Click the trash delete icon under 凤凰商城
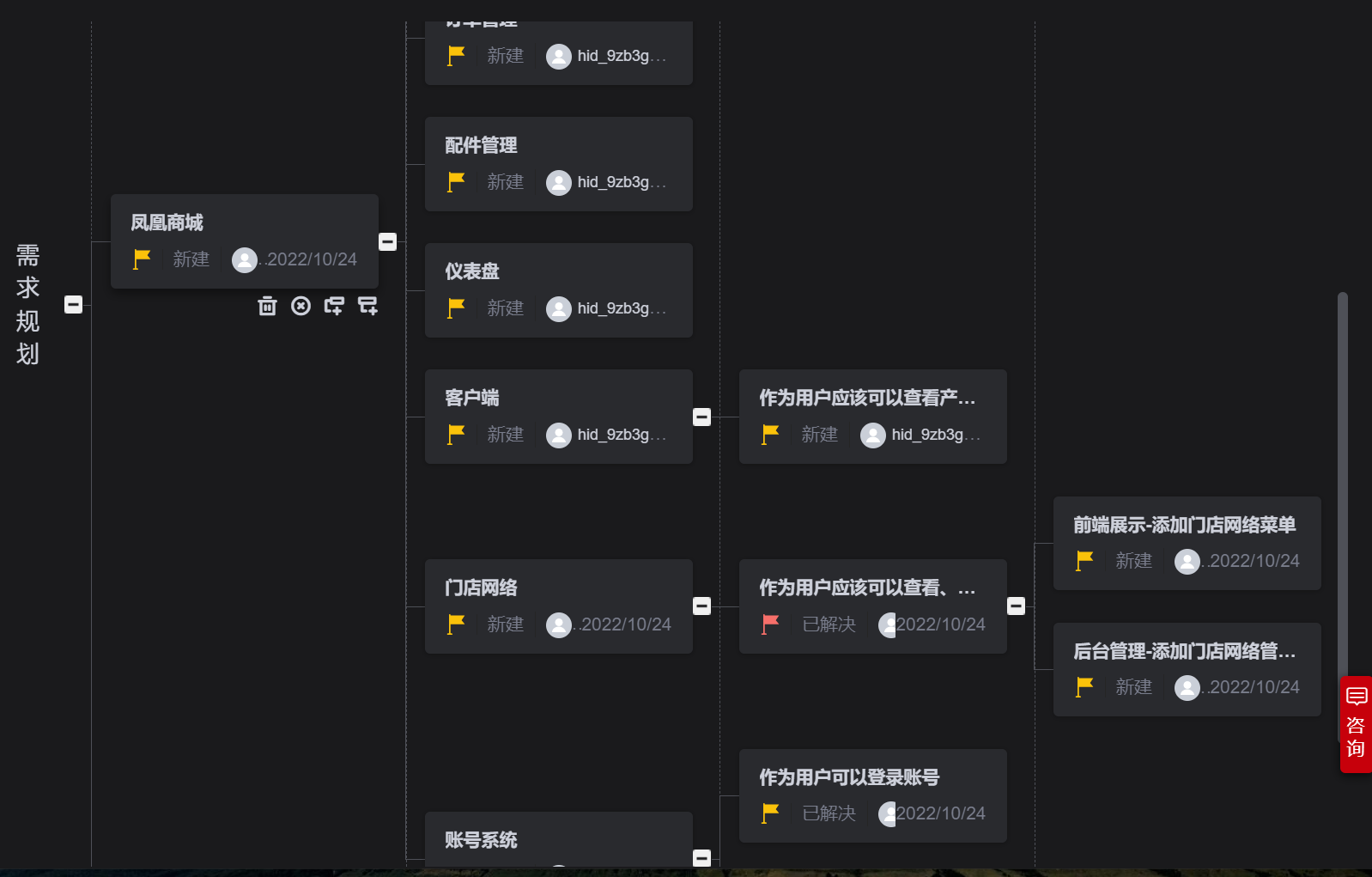The width and height of the screenshot is (1372, 877). coord(268,306)
